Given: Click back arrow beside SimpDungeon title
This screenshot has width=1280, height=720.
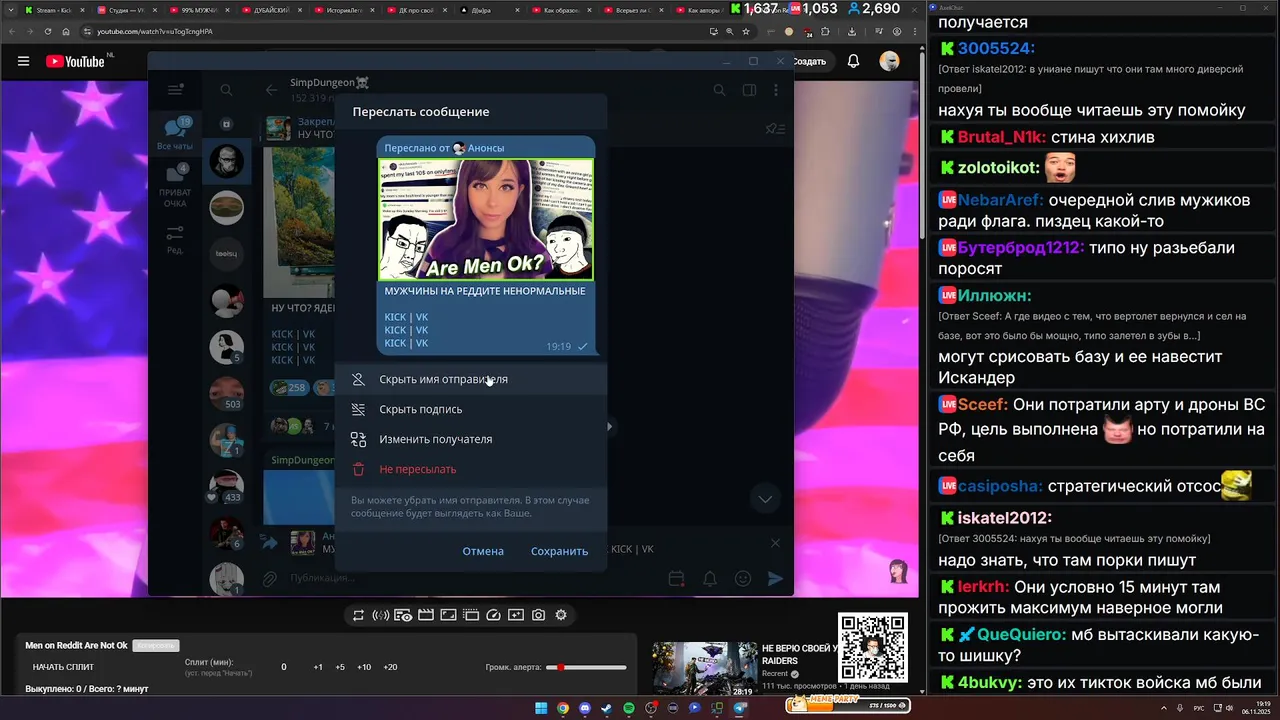Looking at the screenshot, I should pyautogui.click(x=271, y=90).
